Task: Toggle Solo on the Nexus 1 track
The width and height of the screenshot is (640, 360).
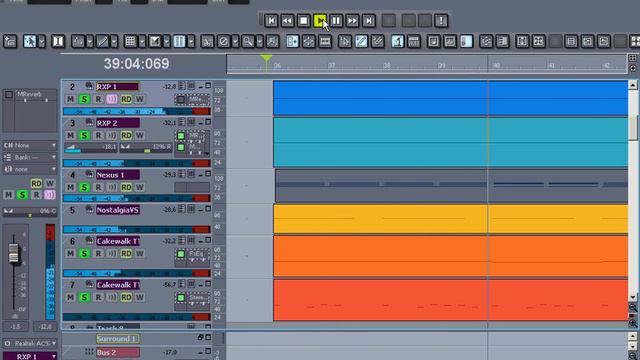Action: [84, 187]
